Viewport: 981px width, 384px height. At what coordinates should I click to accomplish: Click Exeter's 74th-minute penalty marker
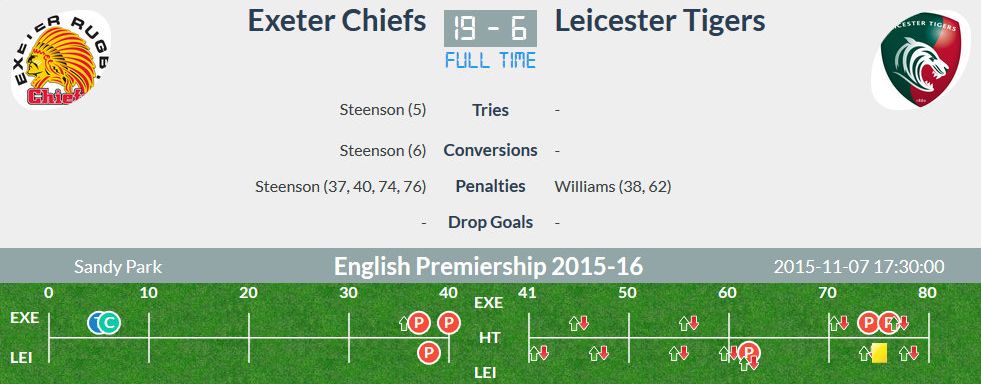click(868, 323)
